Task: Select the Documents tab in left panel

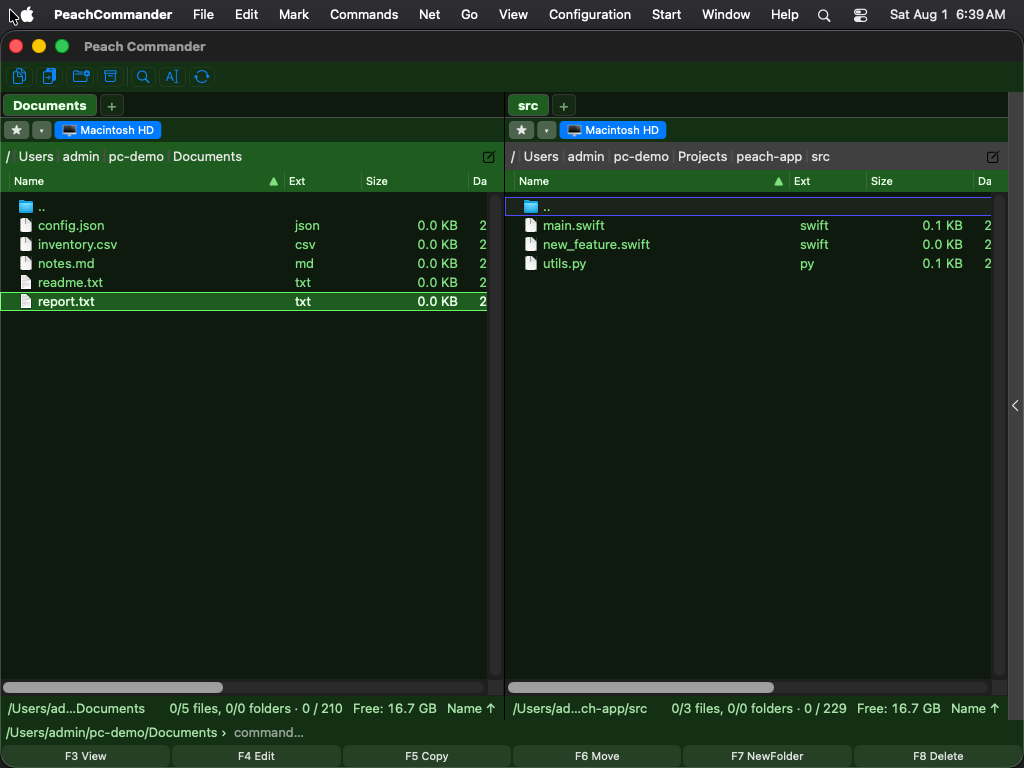Action: coord(50,105)
